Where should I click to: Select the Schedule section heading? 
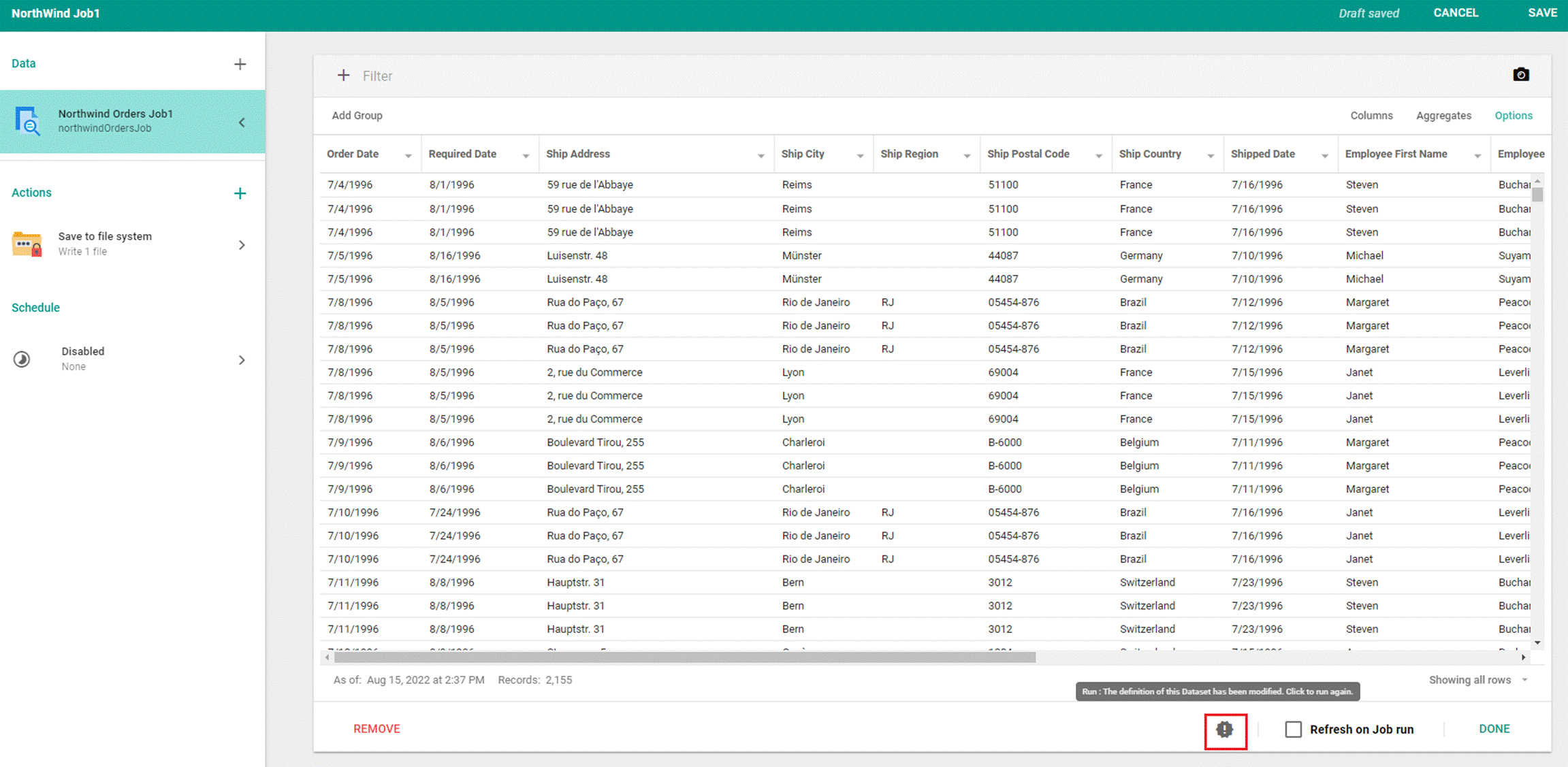coord(35,308)
